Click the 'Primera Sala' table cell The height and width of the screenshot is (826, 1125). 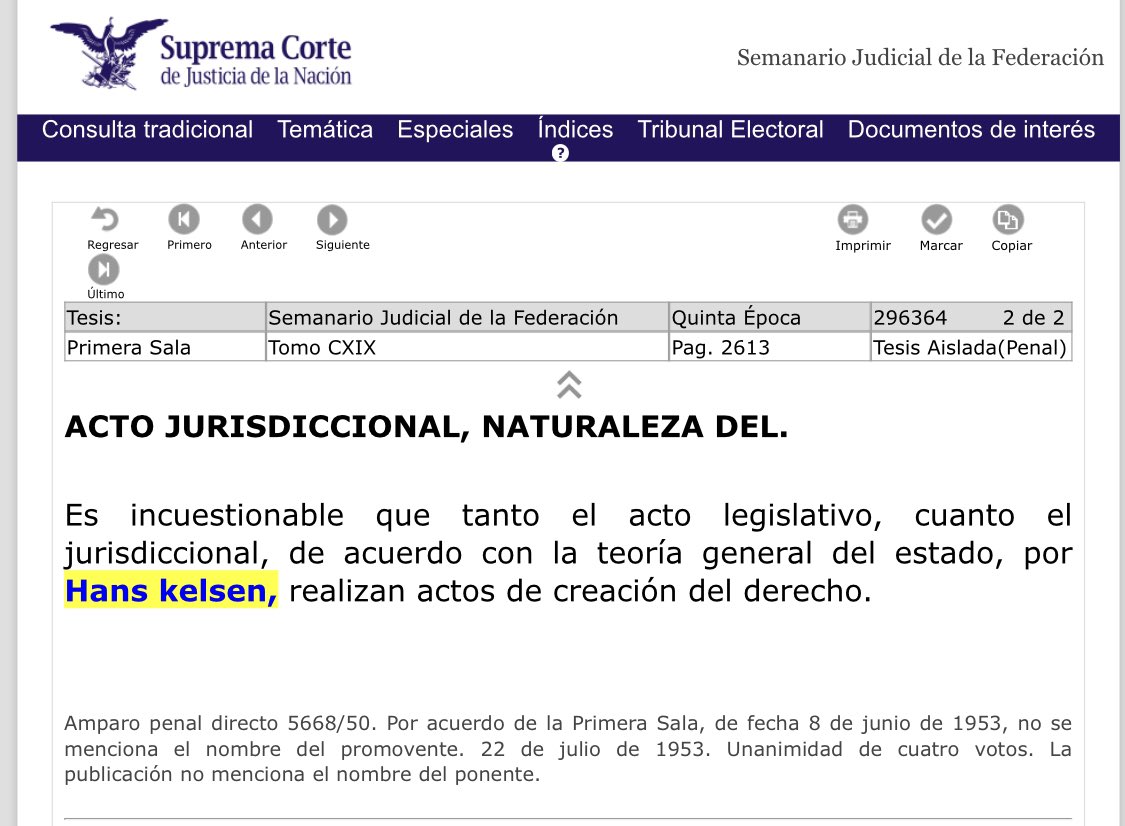(165, 347)
